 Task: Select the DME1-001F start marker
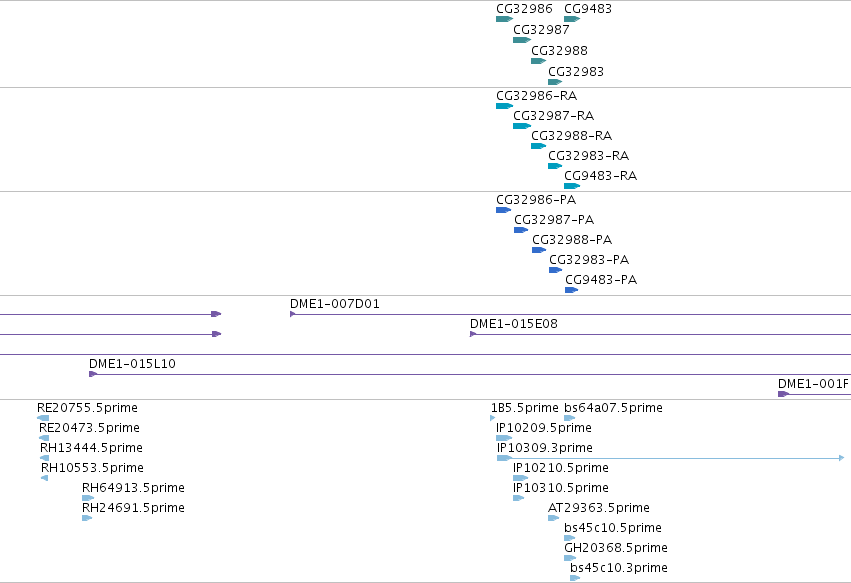pos(783,394)
